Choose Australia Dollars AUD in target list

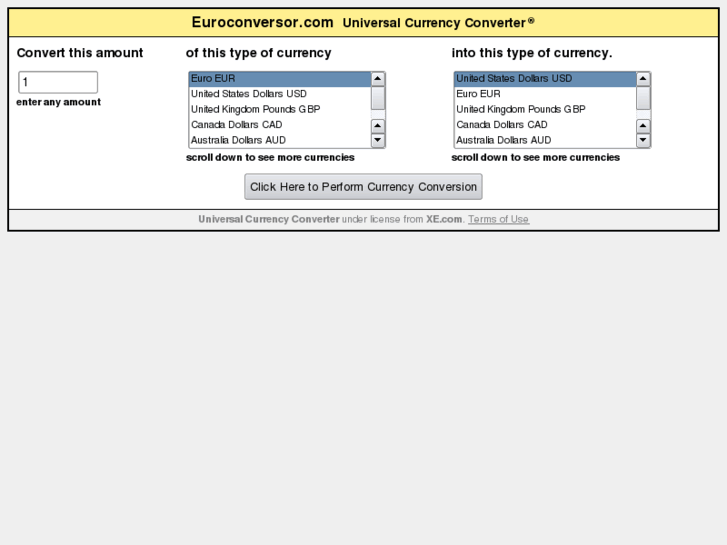pos(545,140)
